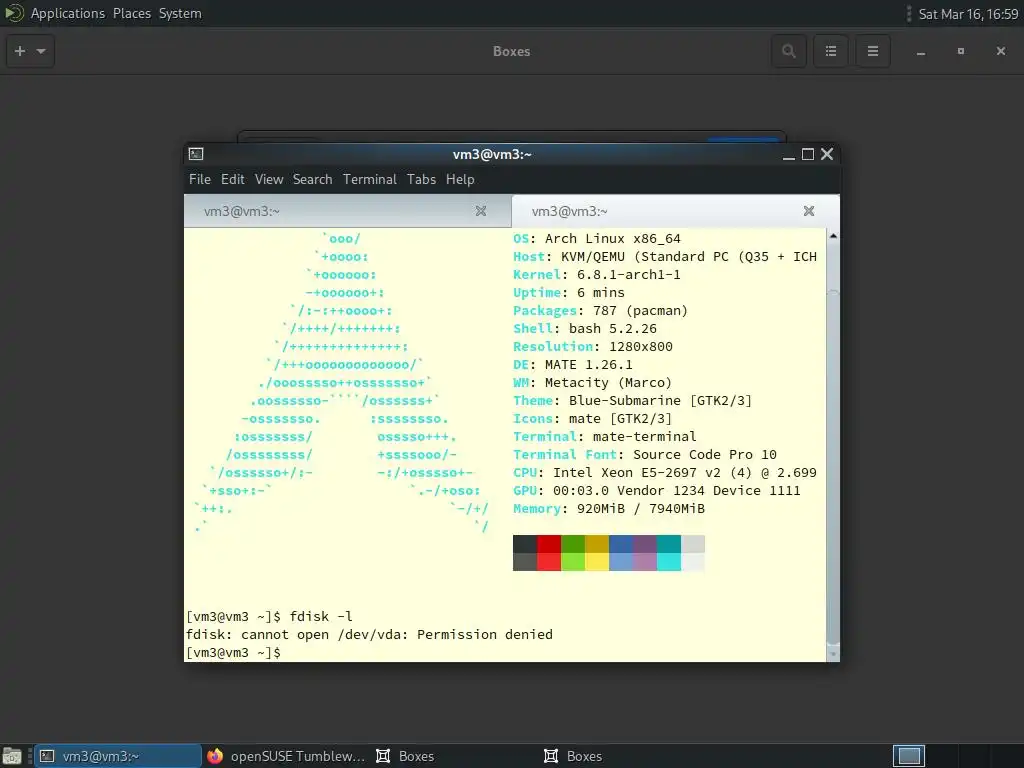
Task: Select the second vm3@vm3:~ terminal tab
Action: 676,211
